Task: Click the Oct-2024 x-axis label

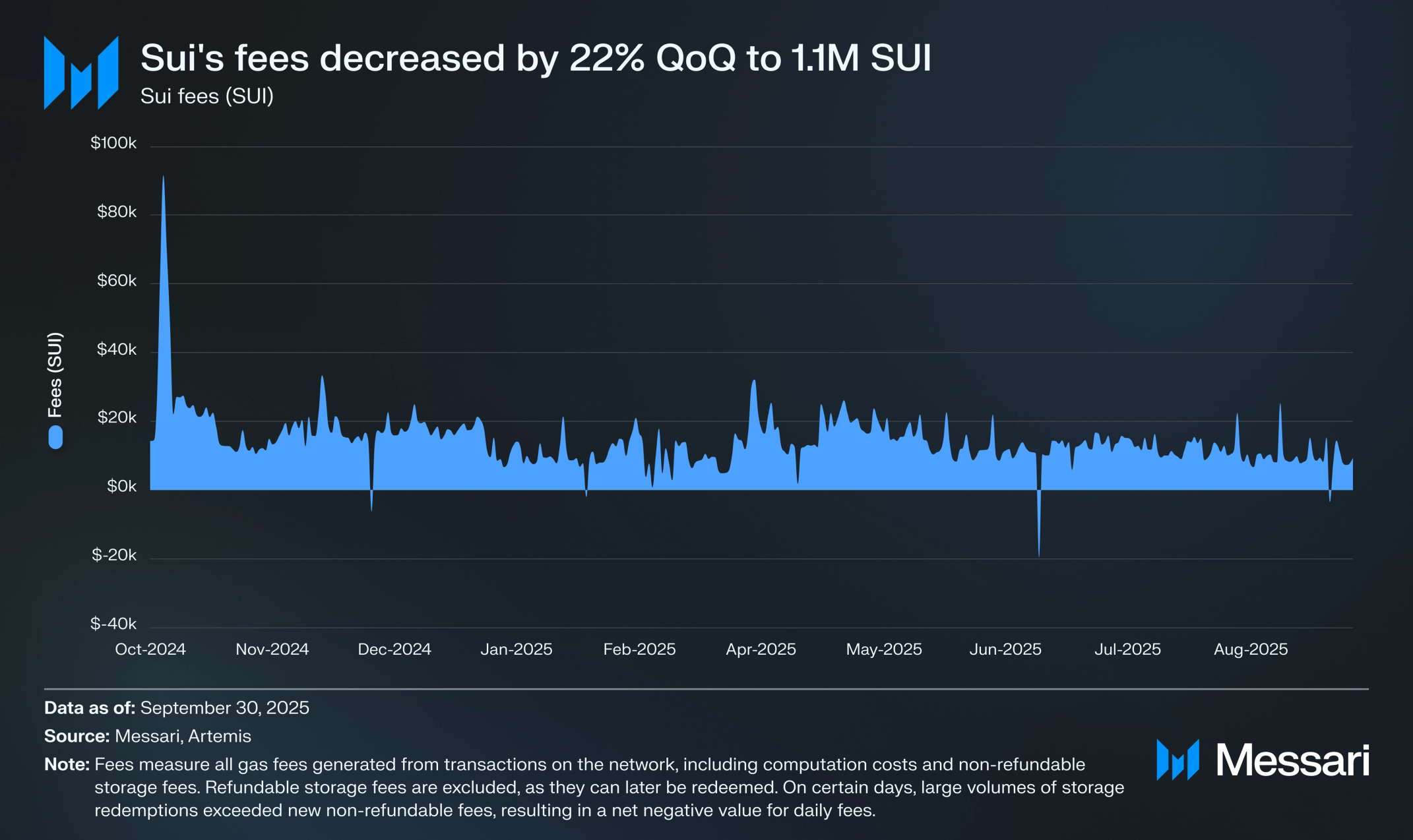Action: click(x=150, y=649)
